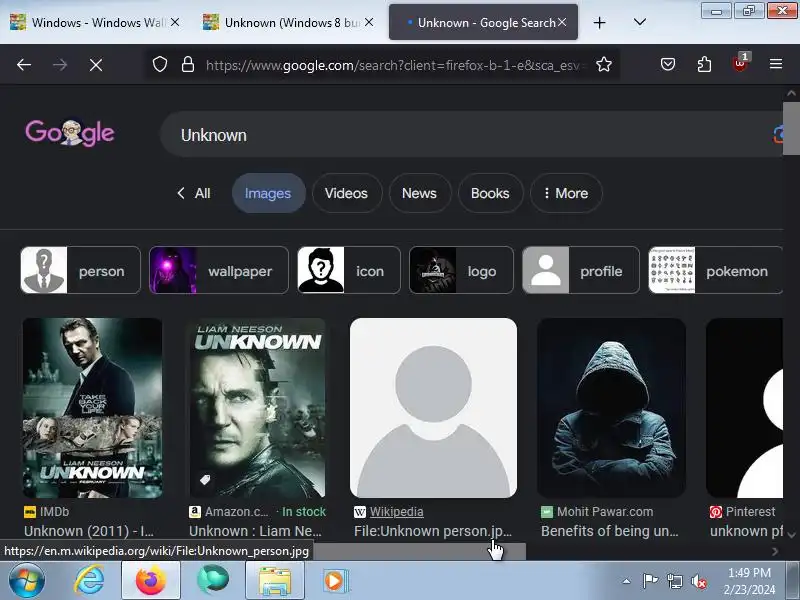The image size is (800, 600).
Task: Click the File:Unknown person.jp... title
Action: pyautogui.click(x=433, y=531)
